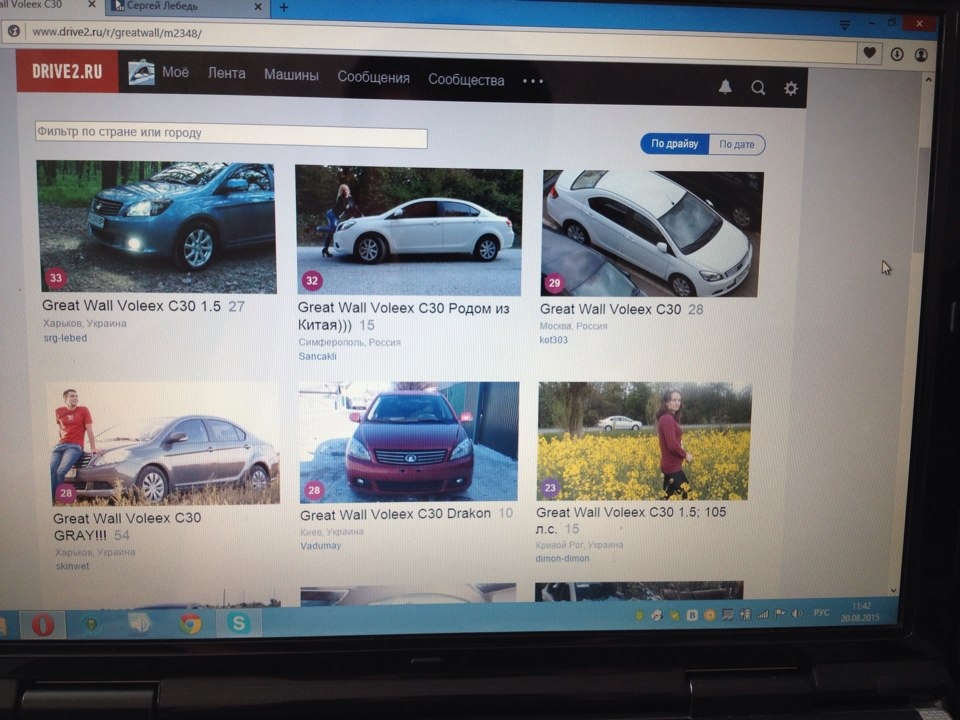This screenshot has height=720, width=960.
Task: Open Great Wall Voleex C30 1.5 link
Action: (x=132, y=306)
